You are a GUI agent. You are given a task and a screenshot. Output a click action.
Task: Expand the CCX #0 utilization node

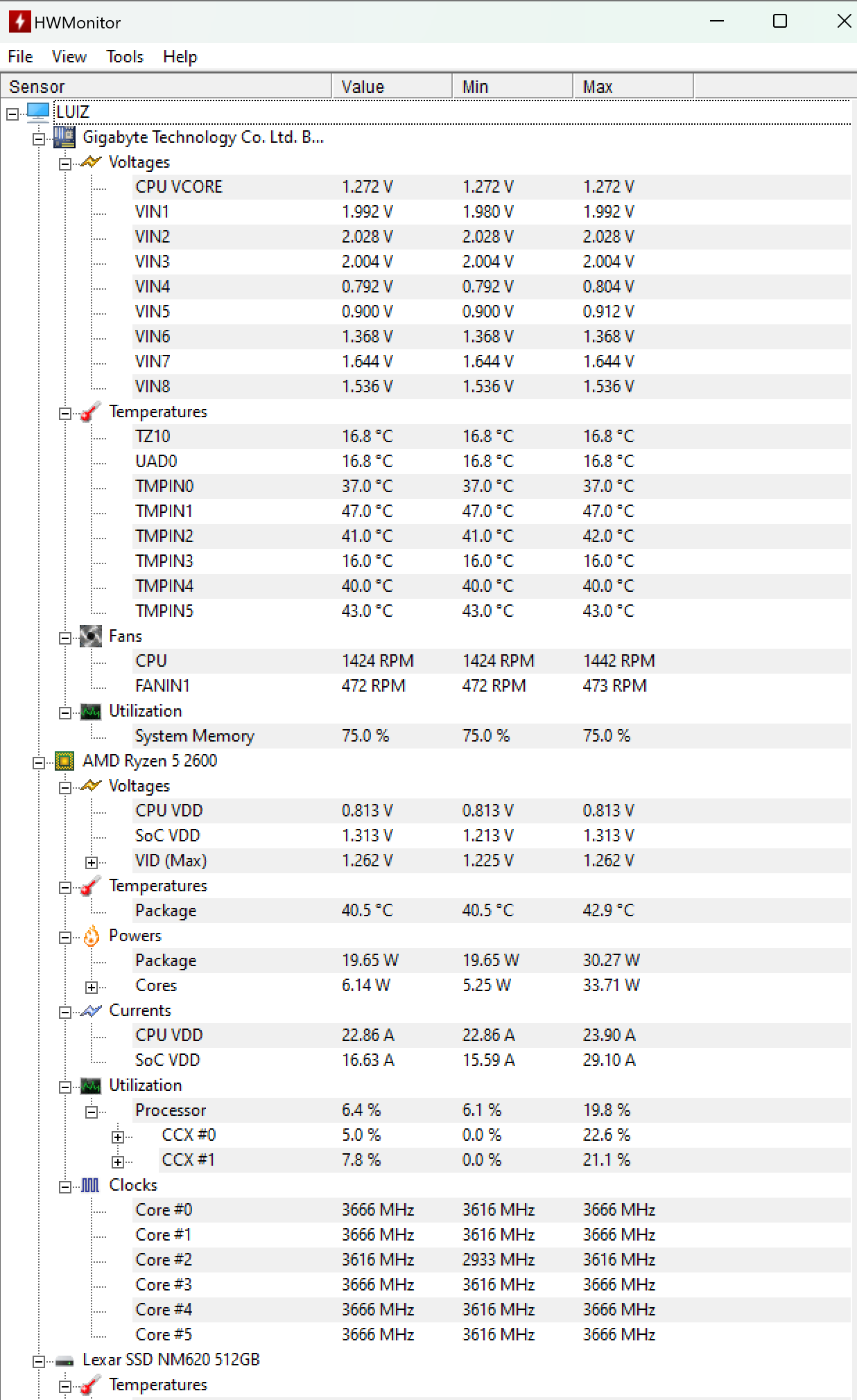pyautogui.click(x=118, y=1137)
